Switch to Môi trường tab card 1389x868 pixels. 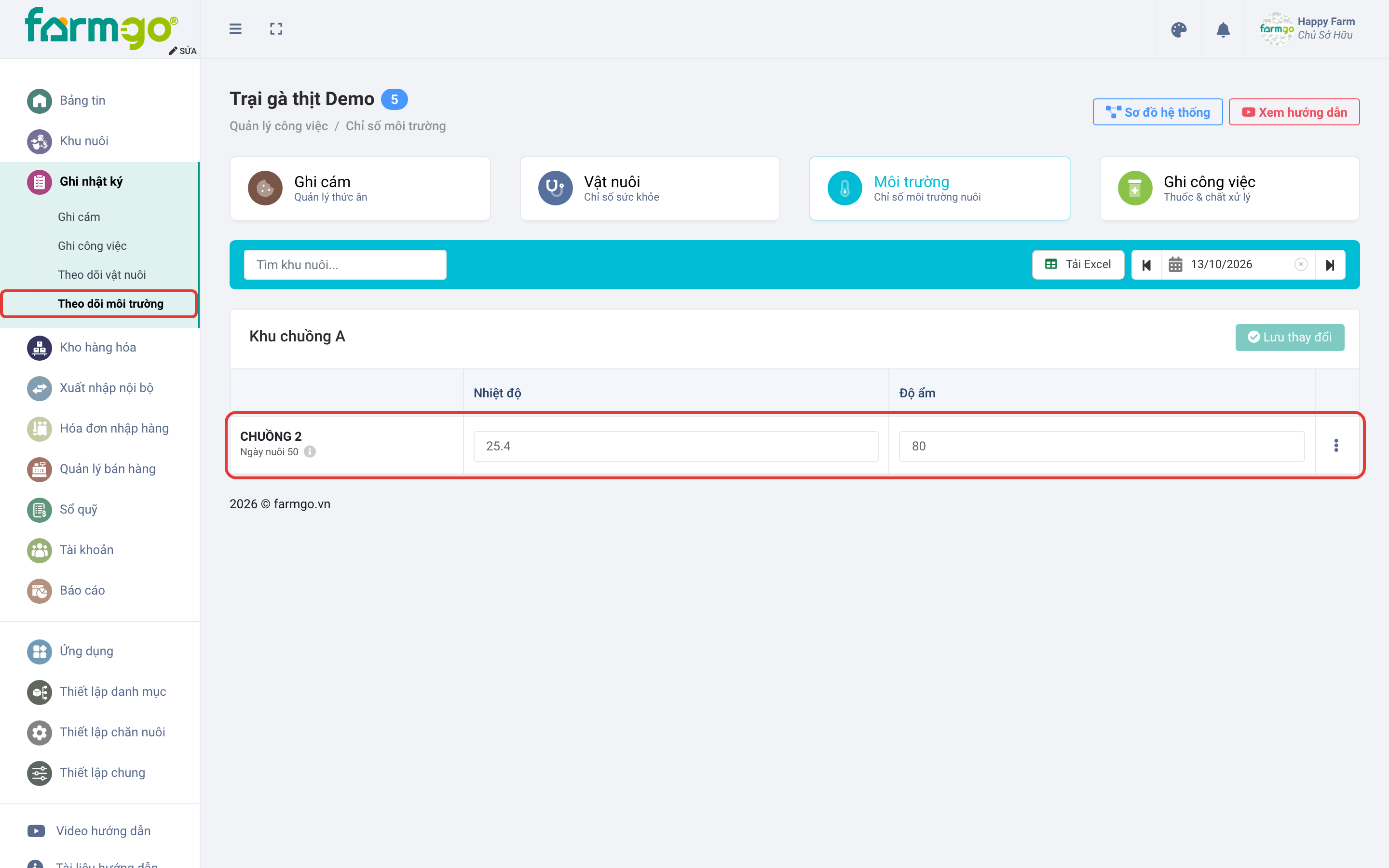(940, 188)
